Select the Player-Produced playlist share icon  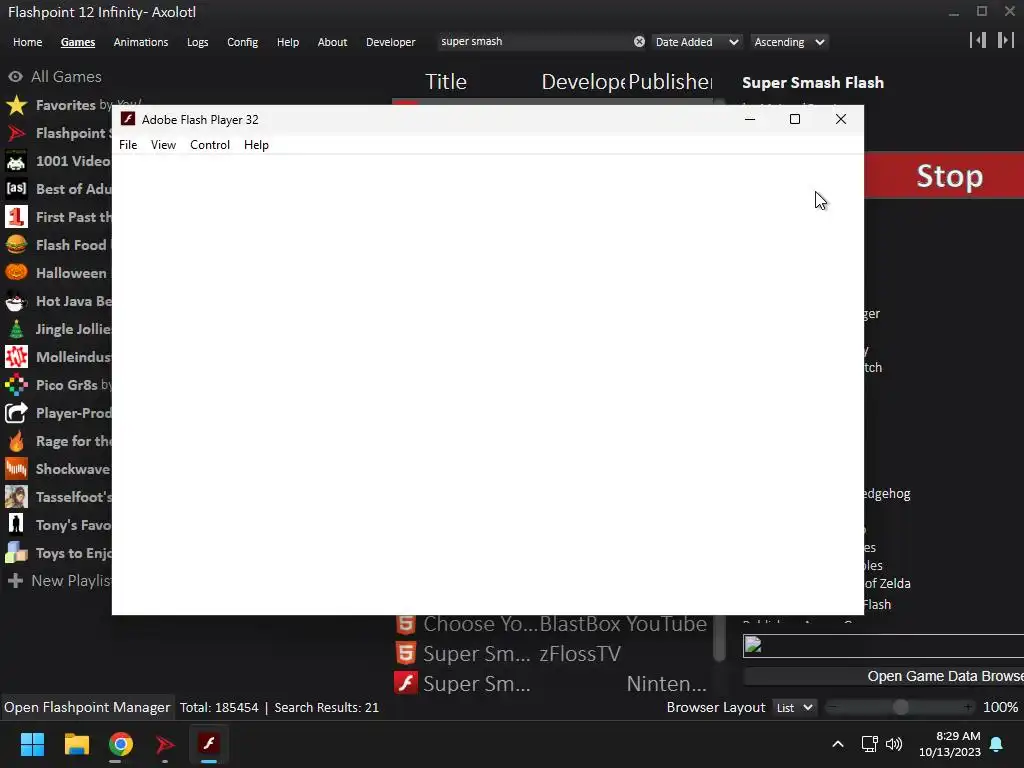click(16, 413)
